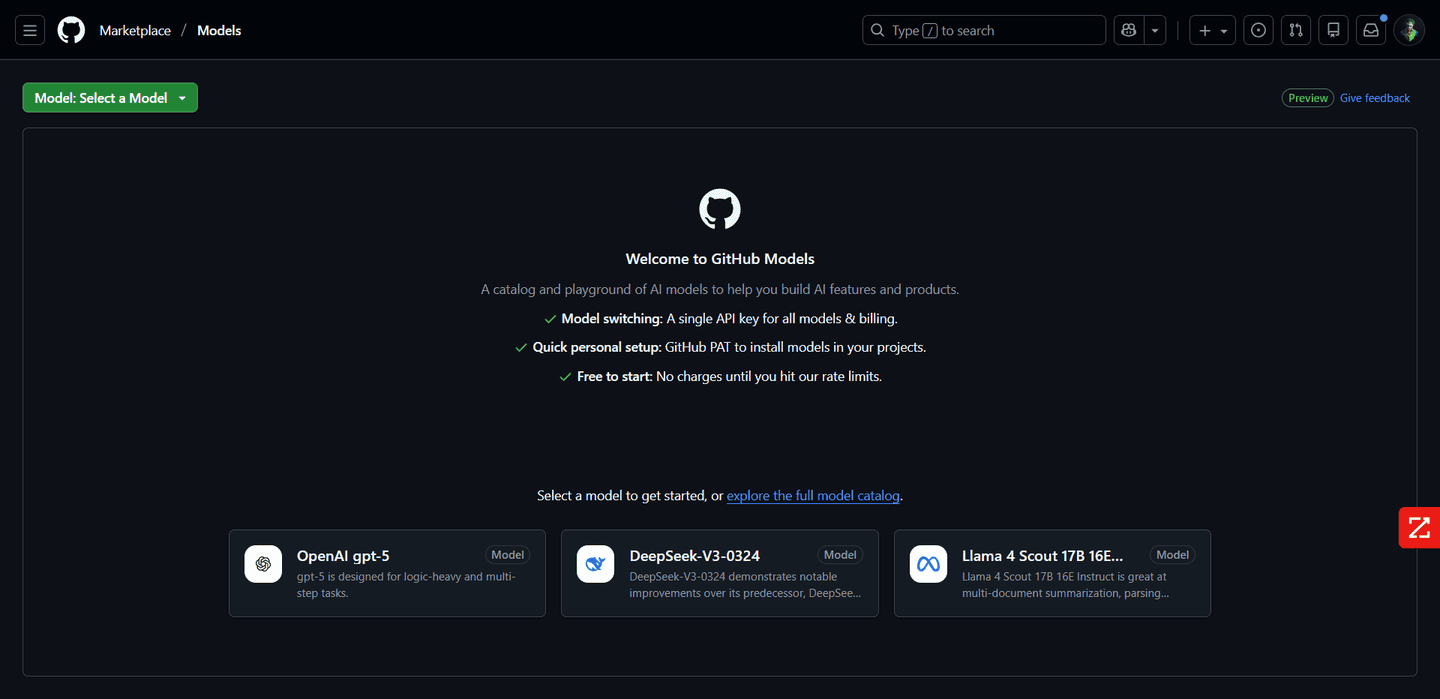The height and width of the screenshot is (699, 1440).
Task: Expand the Copilot dropdown arrow
Action: [1156, 31]
